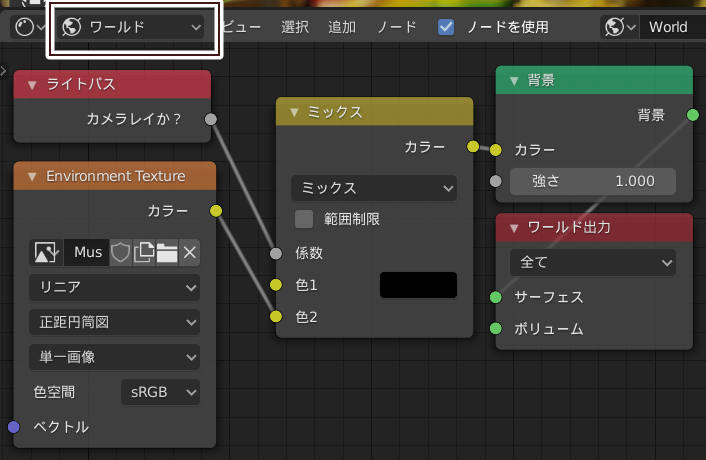Screen dimensions: 706x460
Task: Collapse the 背景 node
Action: [x=514, y=81]
